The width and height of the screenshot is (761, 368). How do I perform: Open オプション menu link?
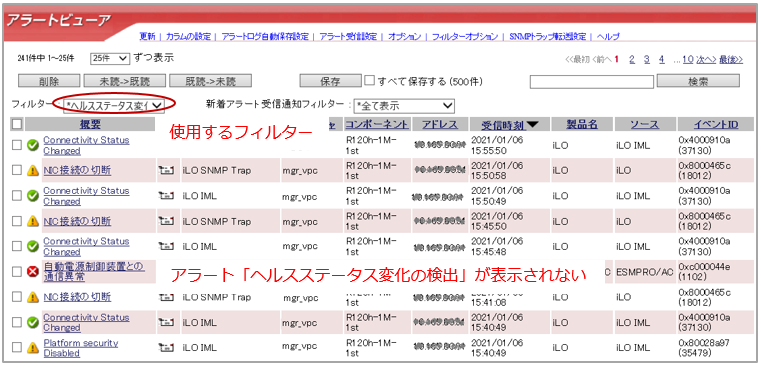click(404, 36)
